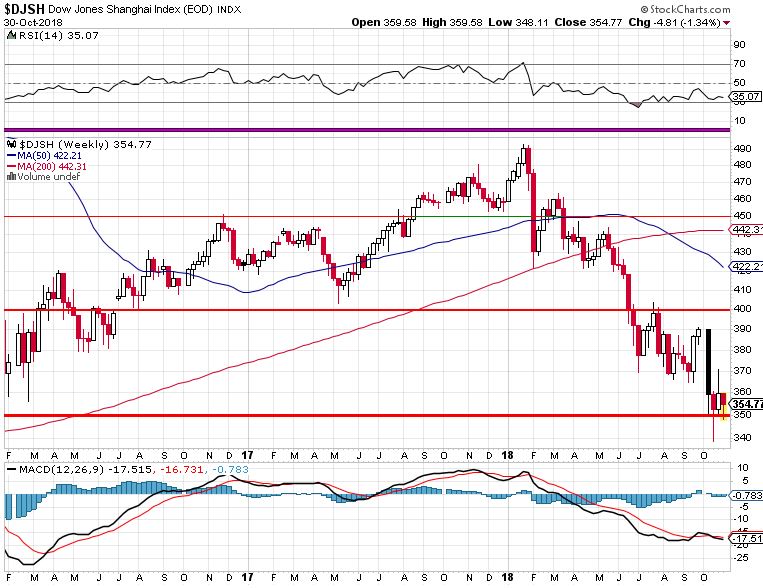Viewport: 763px width, 588px height.
Task: Click the candlestick icon beside $DJSH (Weekly)
Action: pos(10,145)
